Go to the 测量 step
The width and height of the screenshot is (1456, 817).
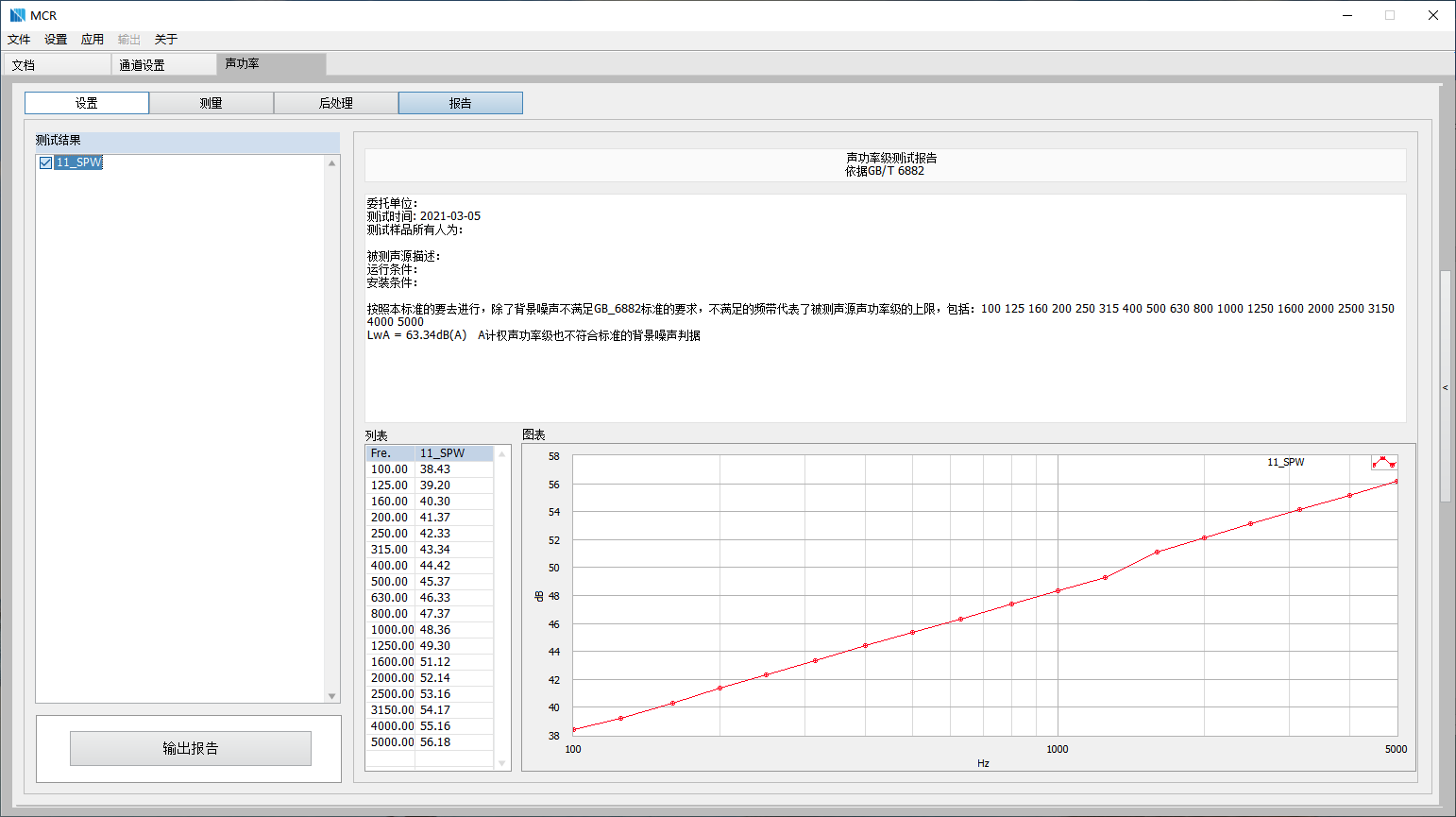(x=211, y=103)
